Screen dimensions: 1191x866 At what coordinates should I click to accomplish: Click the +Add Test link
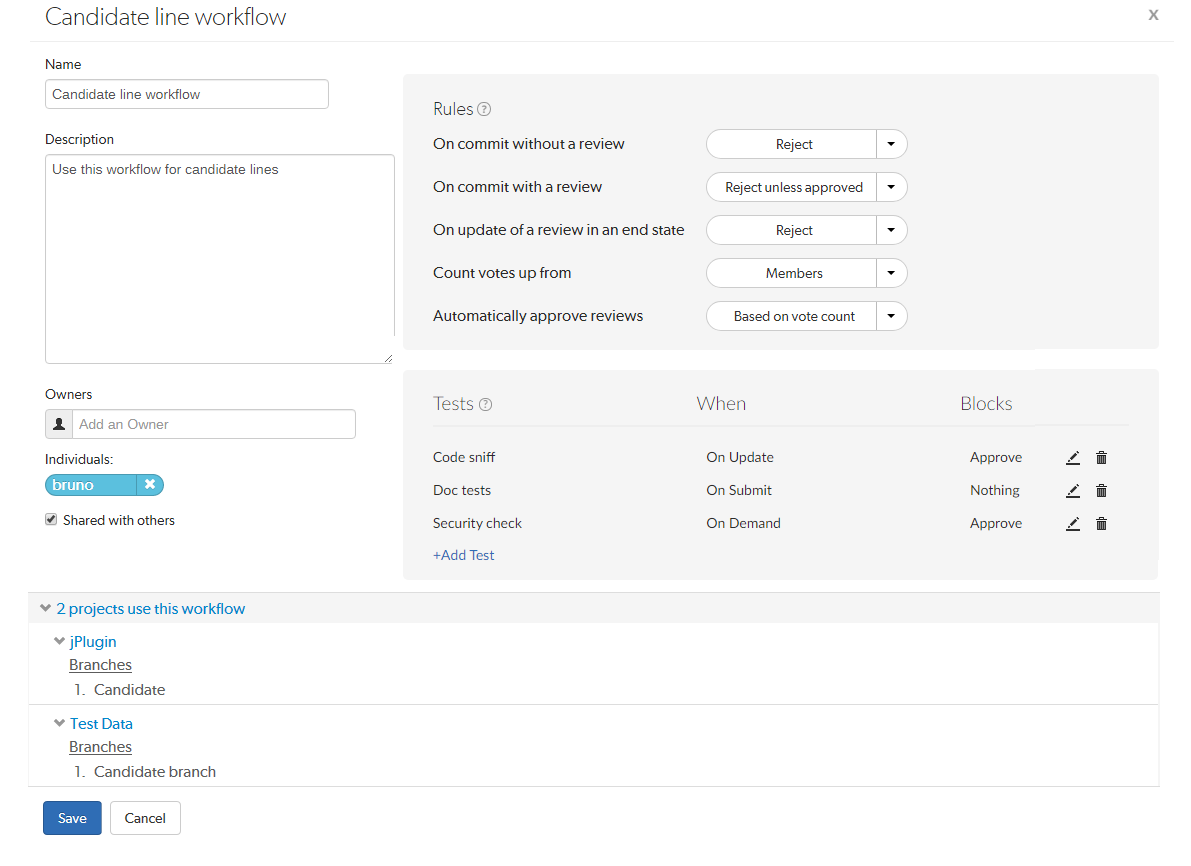coord(463,554)
